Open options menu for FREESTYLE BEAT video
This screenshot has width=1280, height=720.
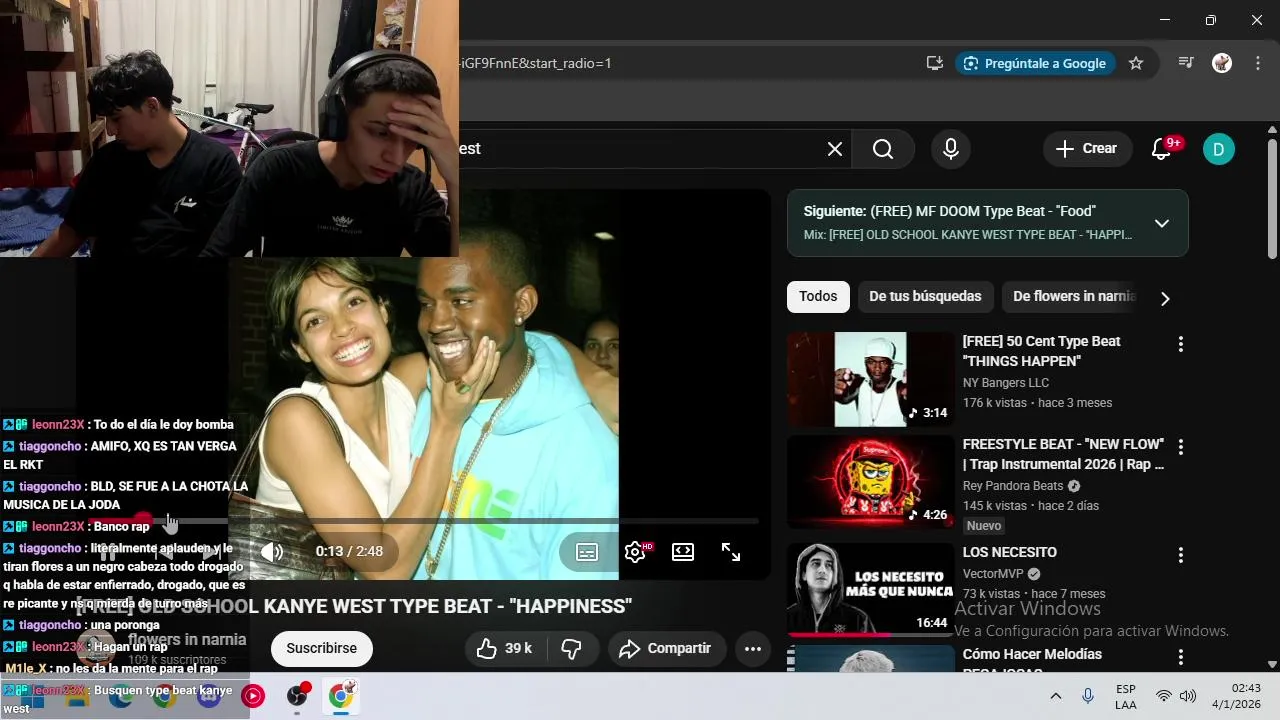[x=1181, y=447]
